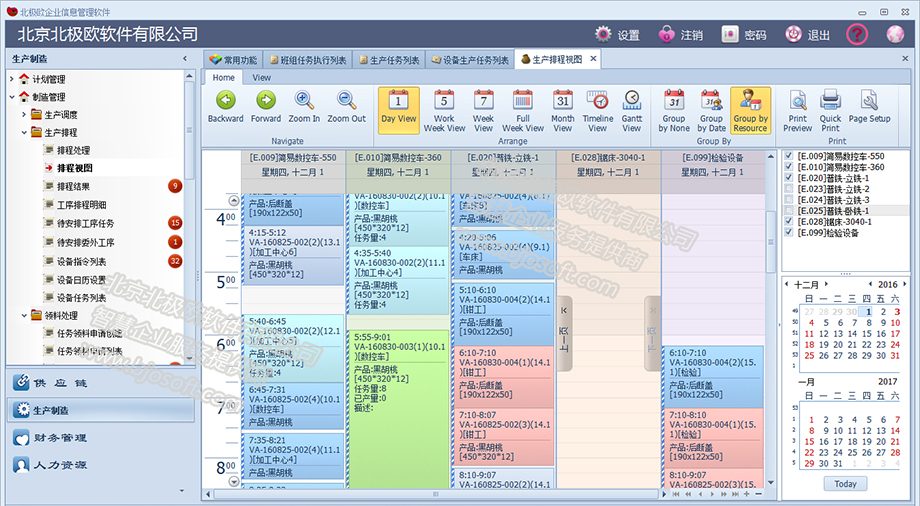Switch to Day View
The width and height of the screenshot is (920, 506).
(x=398, y=110)
